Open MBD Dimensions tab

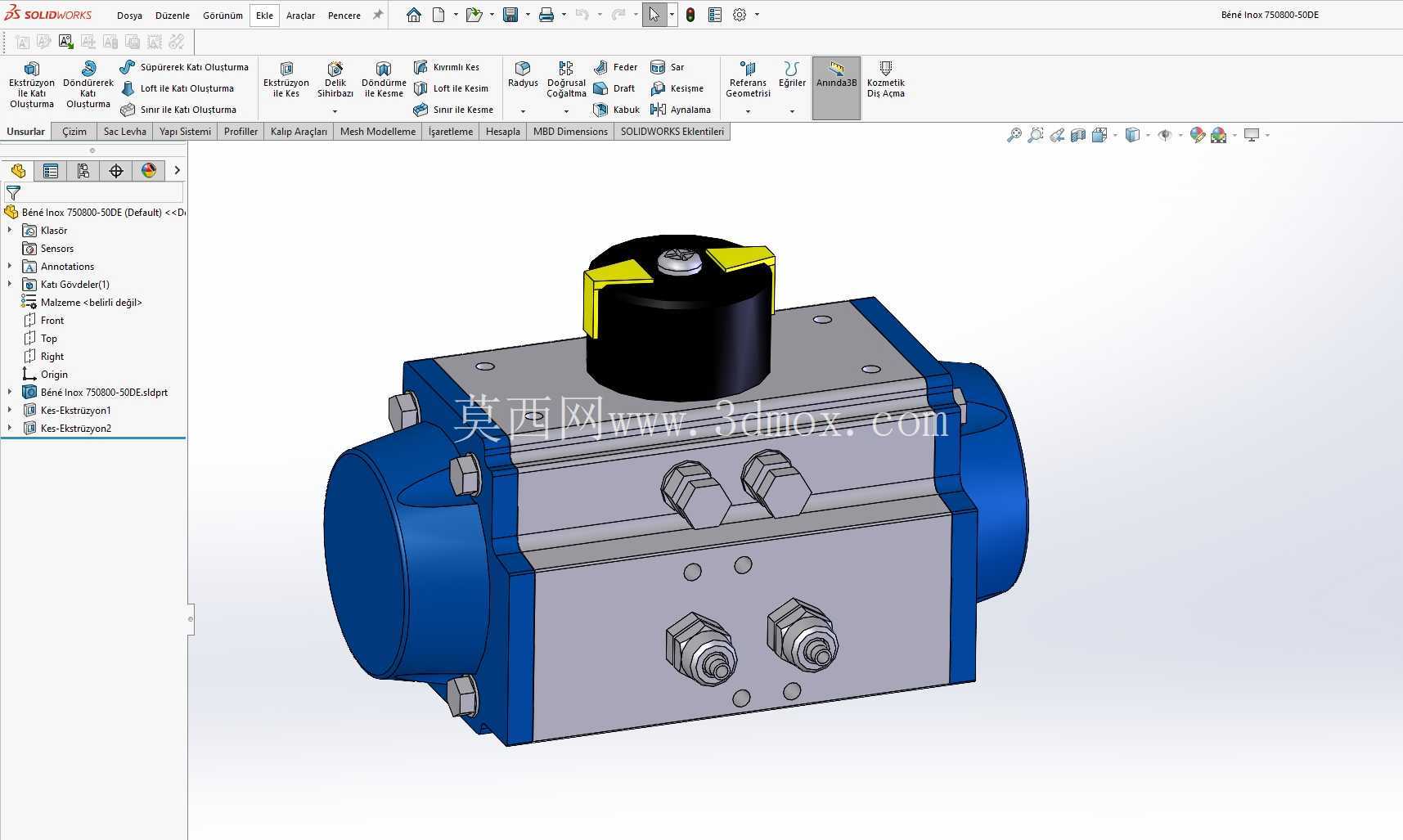click(570, 131)
